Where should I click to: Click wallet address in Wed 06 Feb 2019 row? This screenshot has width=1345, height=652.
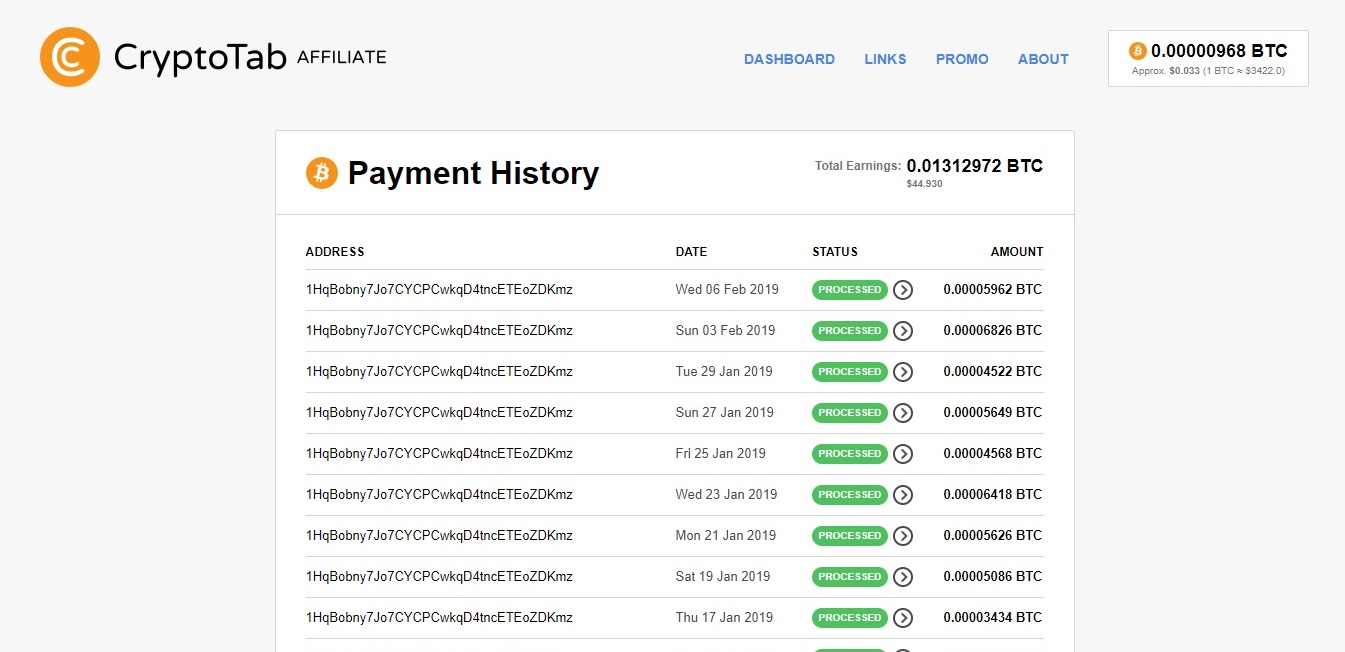[439, 290]
